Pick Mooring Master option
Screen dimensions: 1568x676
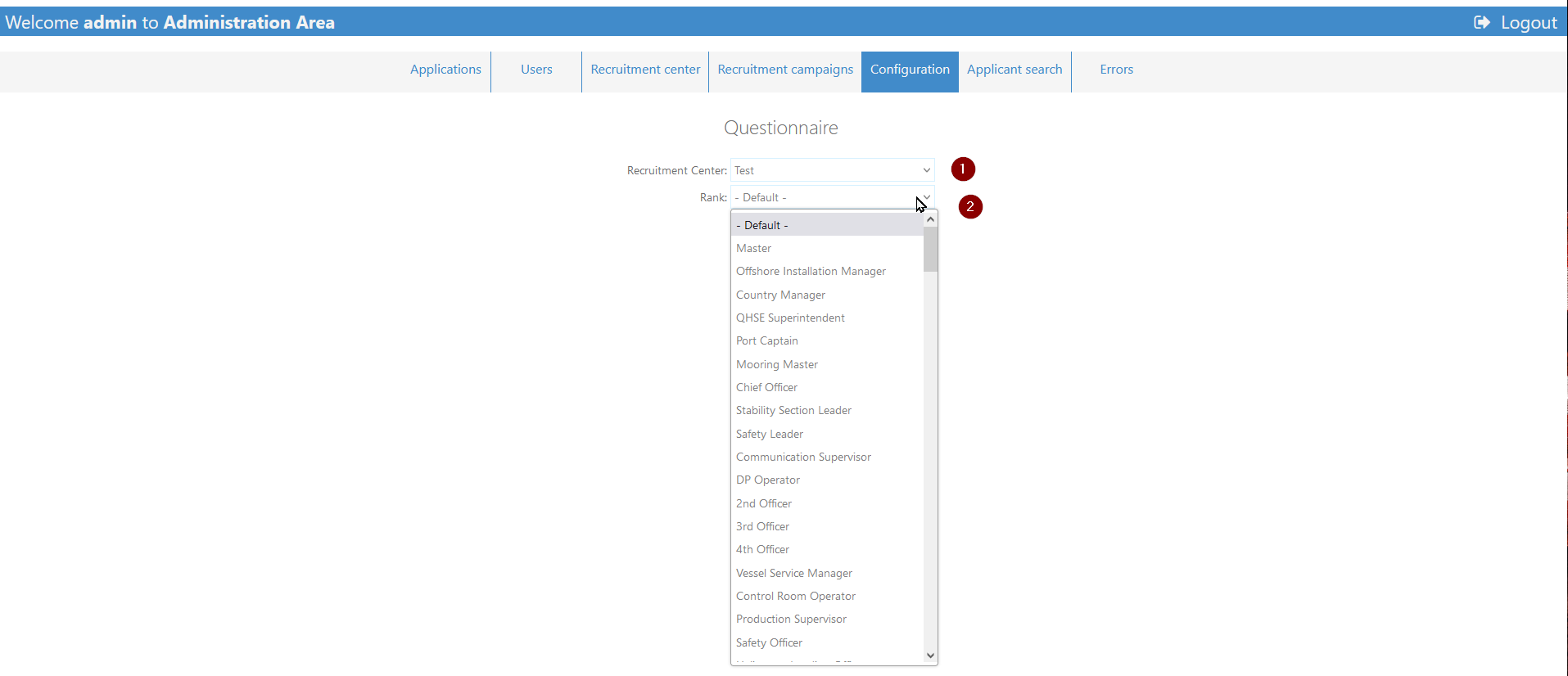[827, 364]
